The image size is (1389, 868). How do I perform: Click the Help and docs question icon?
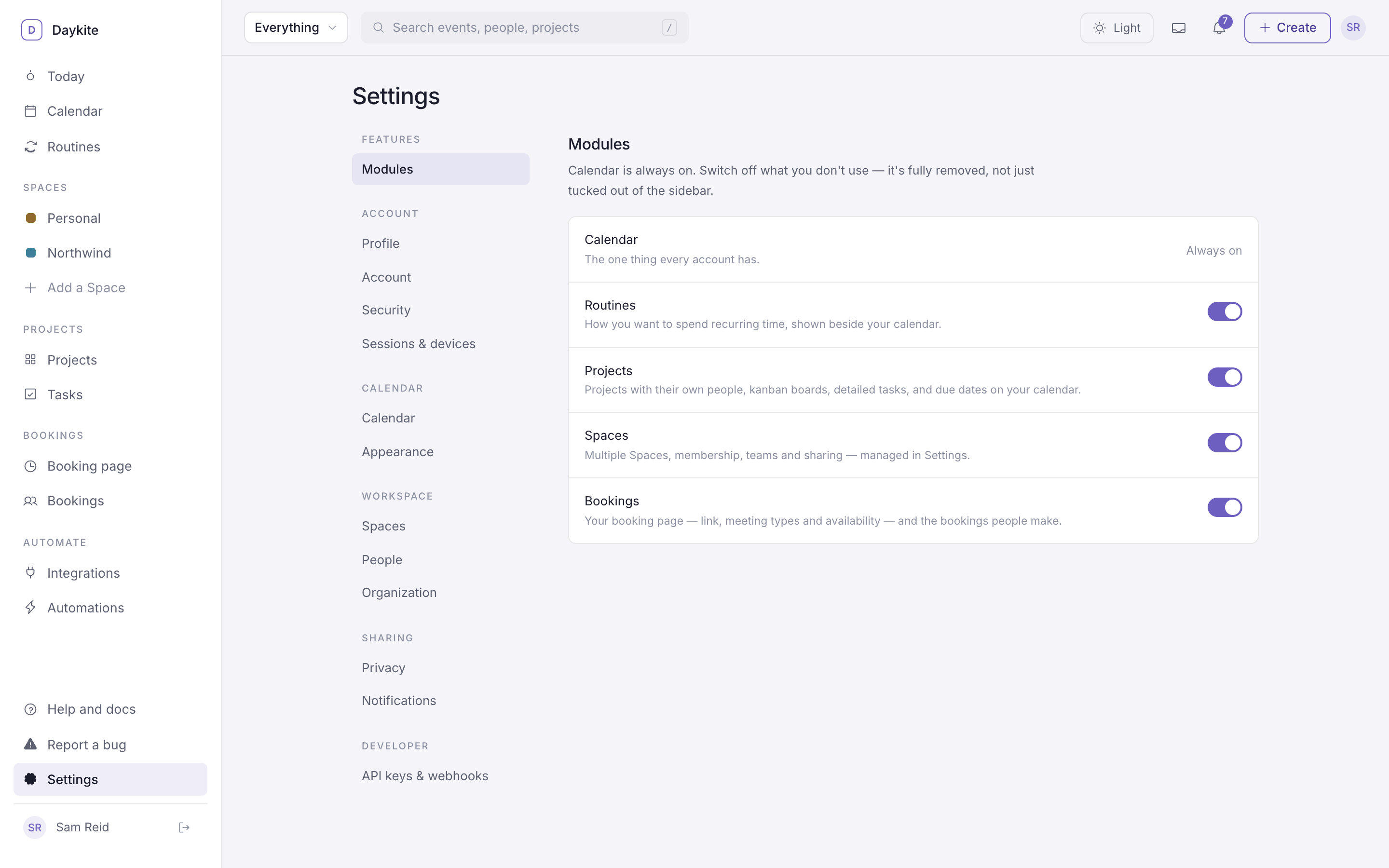[x=30, y=709]
